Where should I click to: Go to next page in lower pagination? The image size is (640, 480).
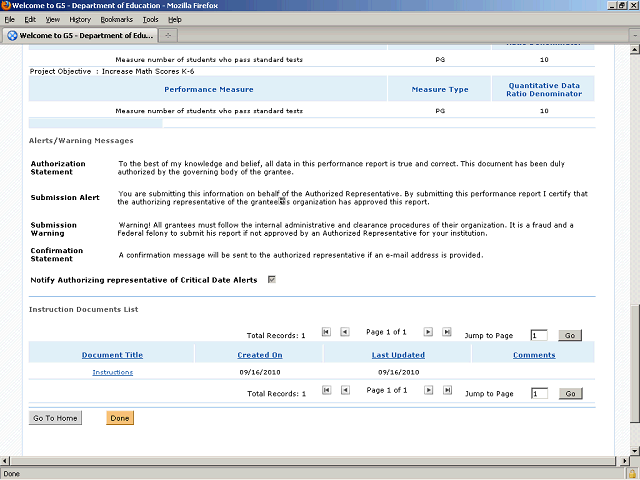[x=428, y=390]
